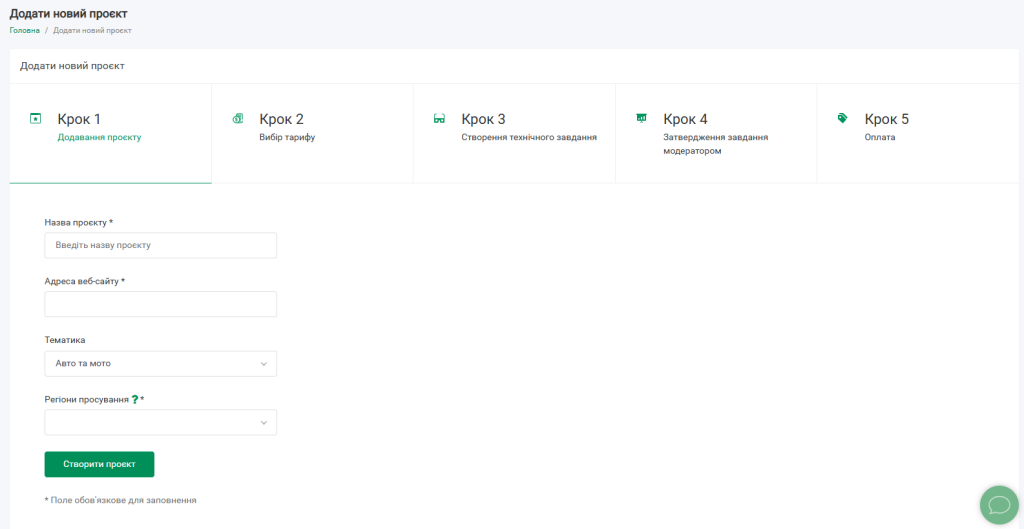Click the Крок 2 tariff icon
Screen dimensions: 1024x529
point(237,119)
